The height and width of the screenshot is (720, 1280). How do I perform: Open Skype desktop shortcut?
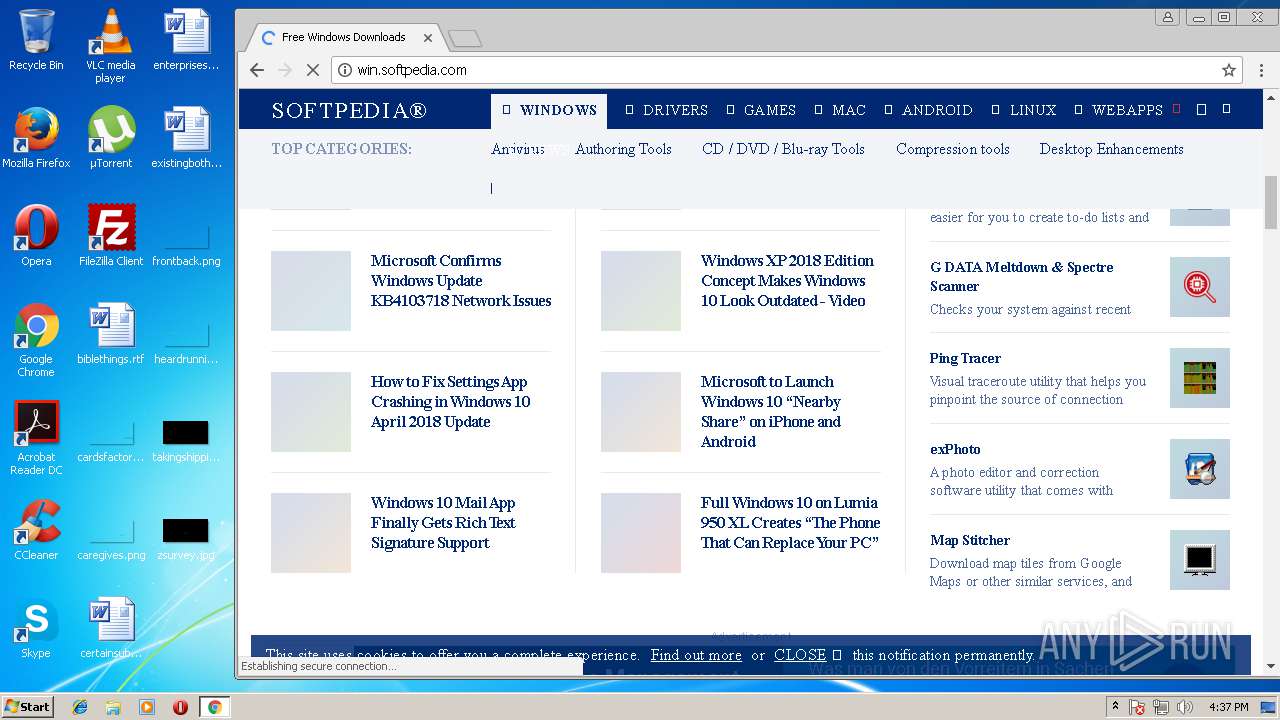(36, 628)
